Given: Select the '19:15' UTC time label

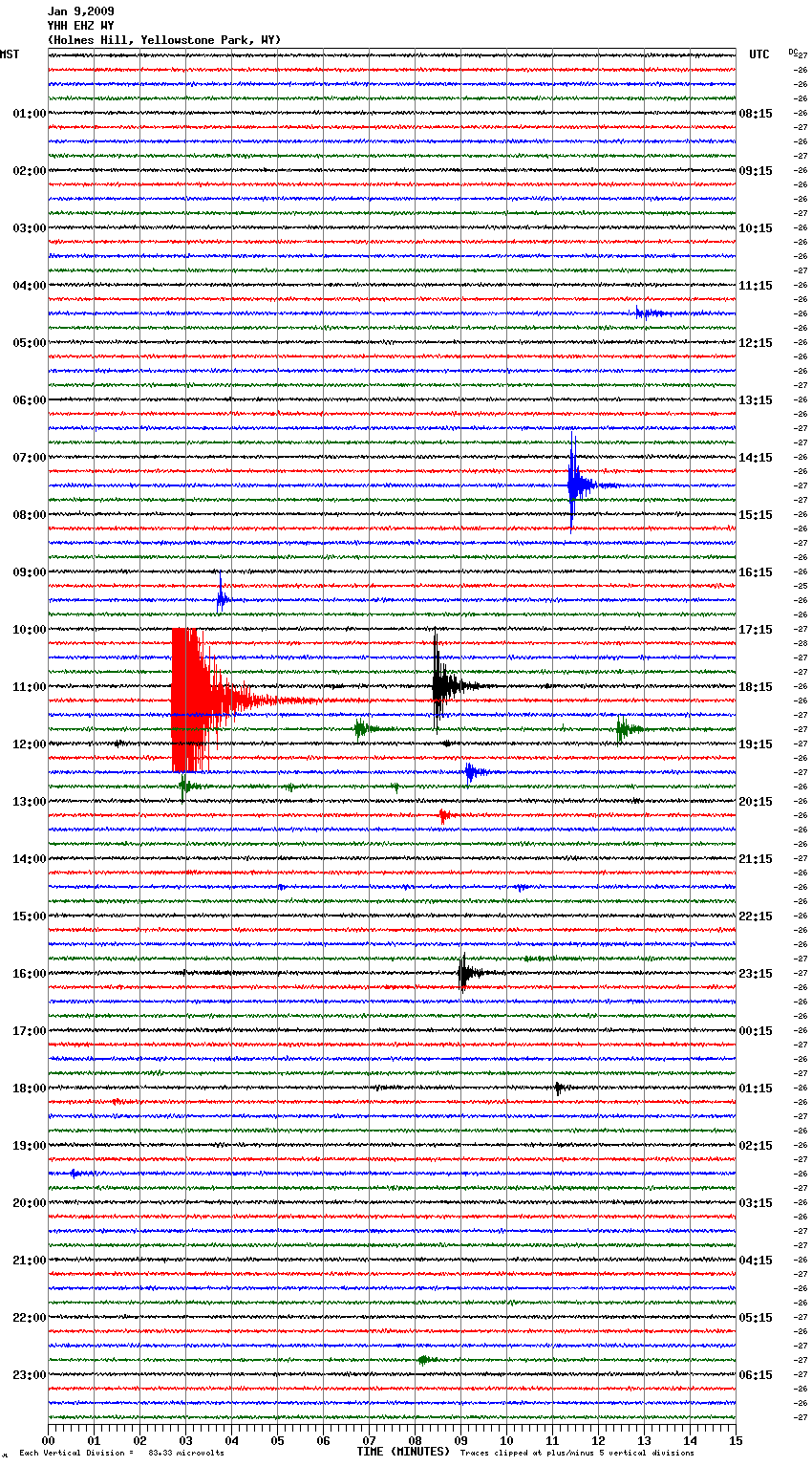Looking at the screenshot, I should click(756, 744).
